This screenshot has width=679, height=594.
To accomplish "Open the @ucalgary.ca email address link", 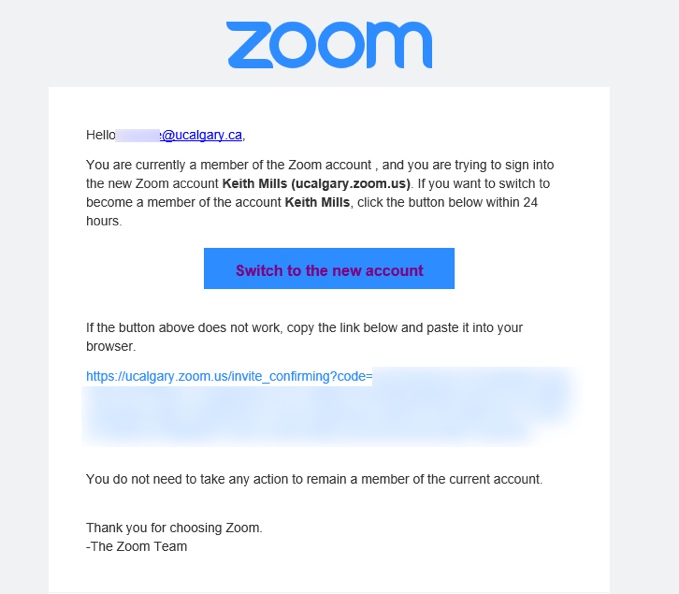I will (x=201, y=135).
